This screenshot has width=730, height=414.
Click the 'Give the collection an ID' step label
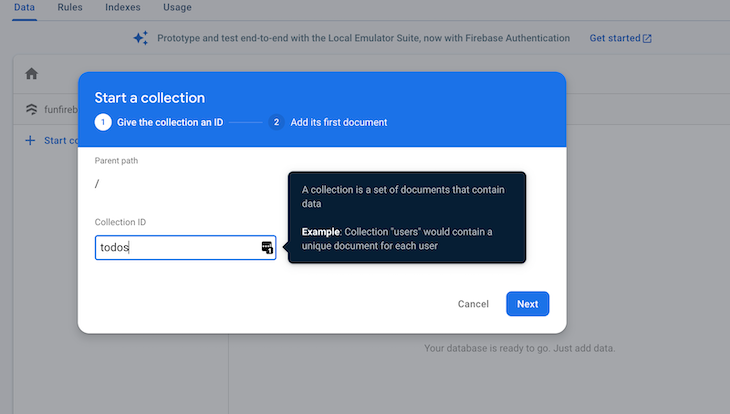tap(170, 122)
